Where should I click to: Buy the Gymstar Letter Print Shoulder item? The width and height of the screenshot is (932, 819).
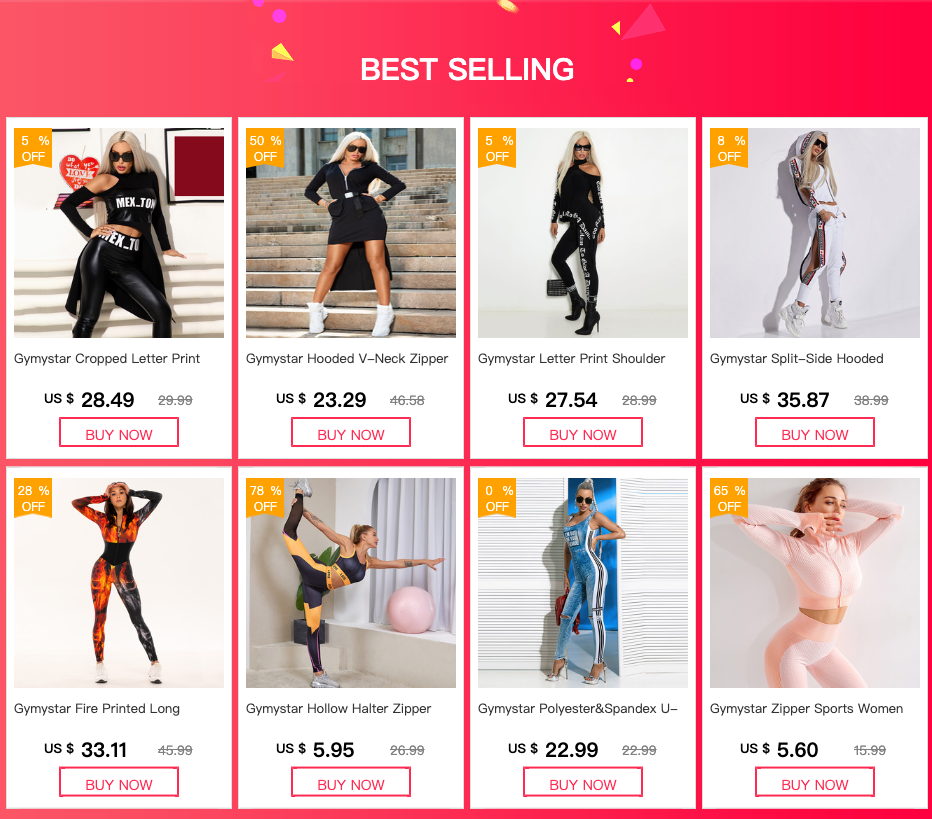tap(583, 434)
